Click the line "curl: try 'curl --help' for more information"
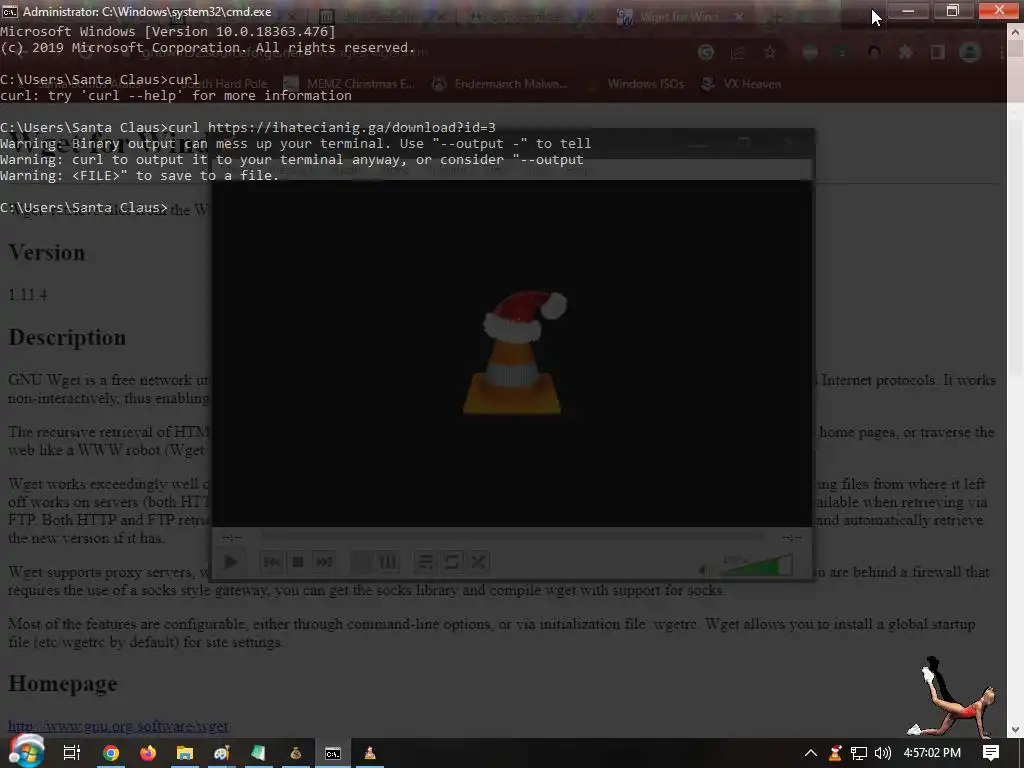Viewport: 1024px width, 768px height. coord(176,95)
